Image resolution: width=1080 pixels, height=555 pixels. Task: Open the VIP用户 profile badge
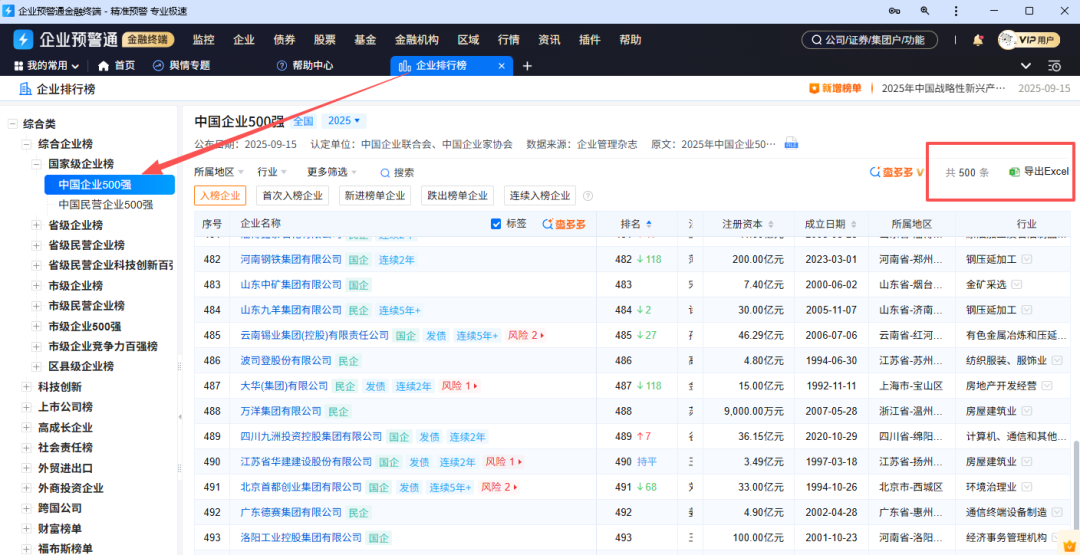pyautogui.click(x=1029, y=40)
